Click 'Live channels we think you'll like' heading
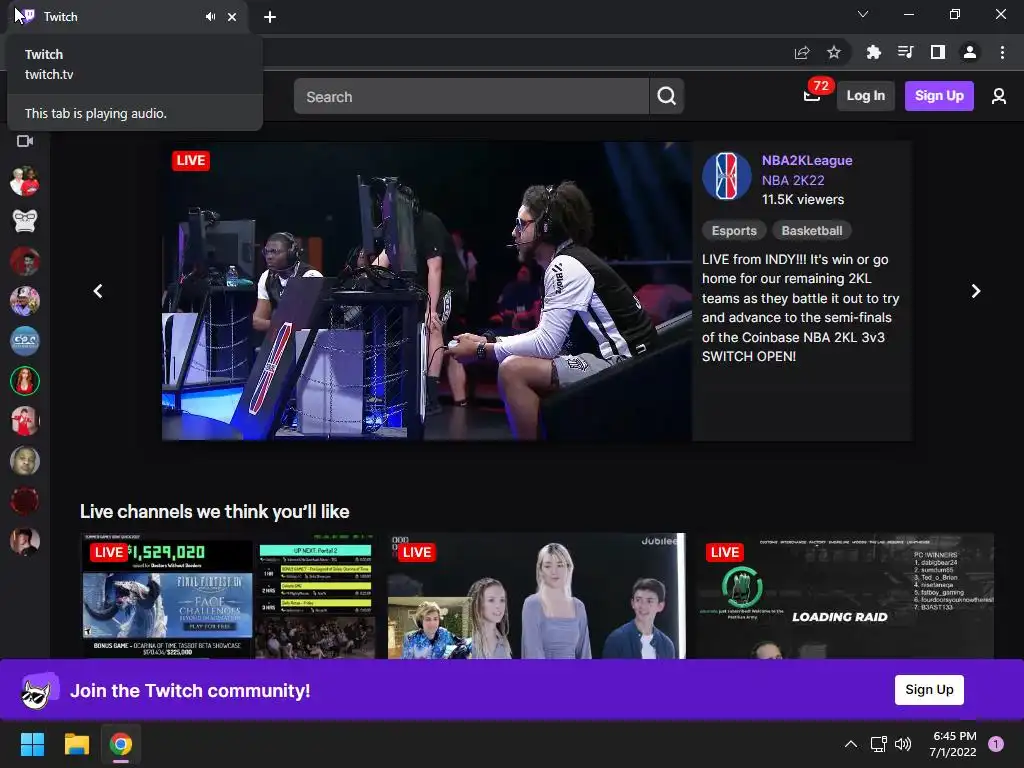The width and height of the screenshot is (1024, 768). tap(214, 511)
